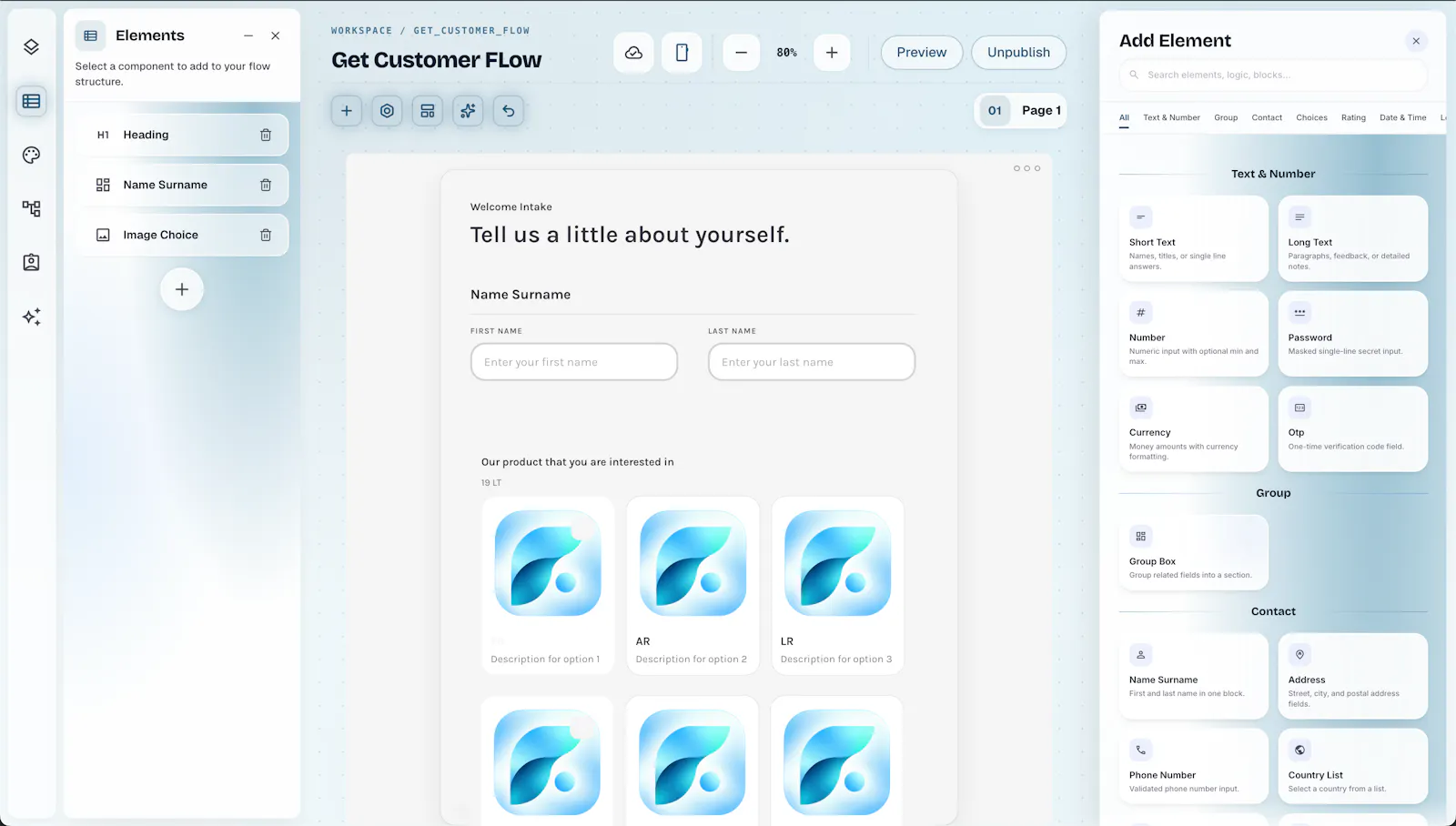Image resolution: width=1456 pixels, height=826 pixels.
Task: Increase zoom with plus button
Action: [x=832, y=53]
